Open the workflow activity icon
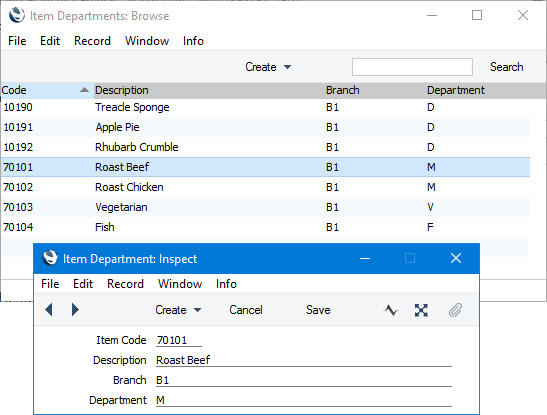547x415 pixels. pos(391,310)
